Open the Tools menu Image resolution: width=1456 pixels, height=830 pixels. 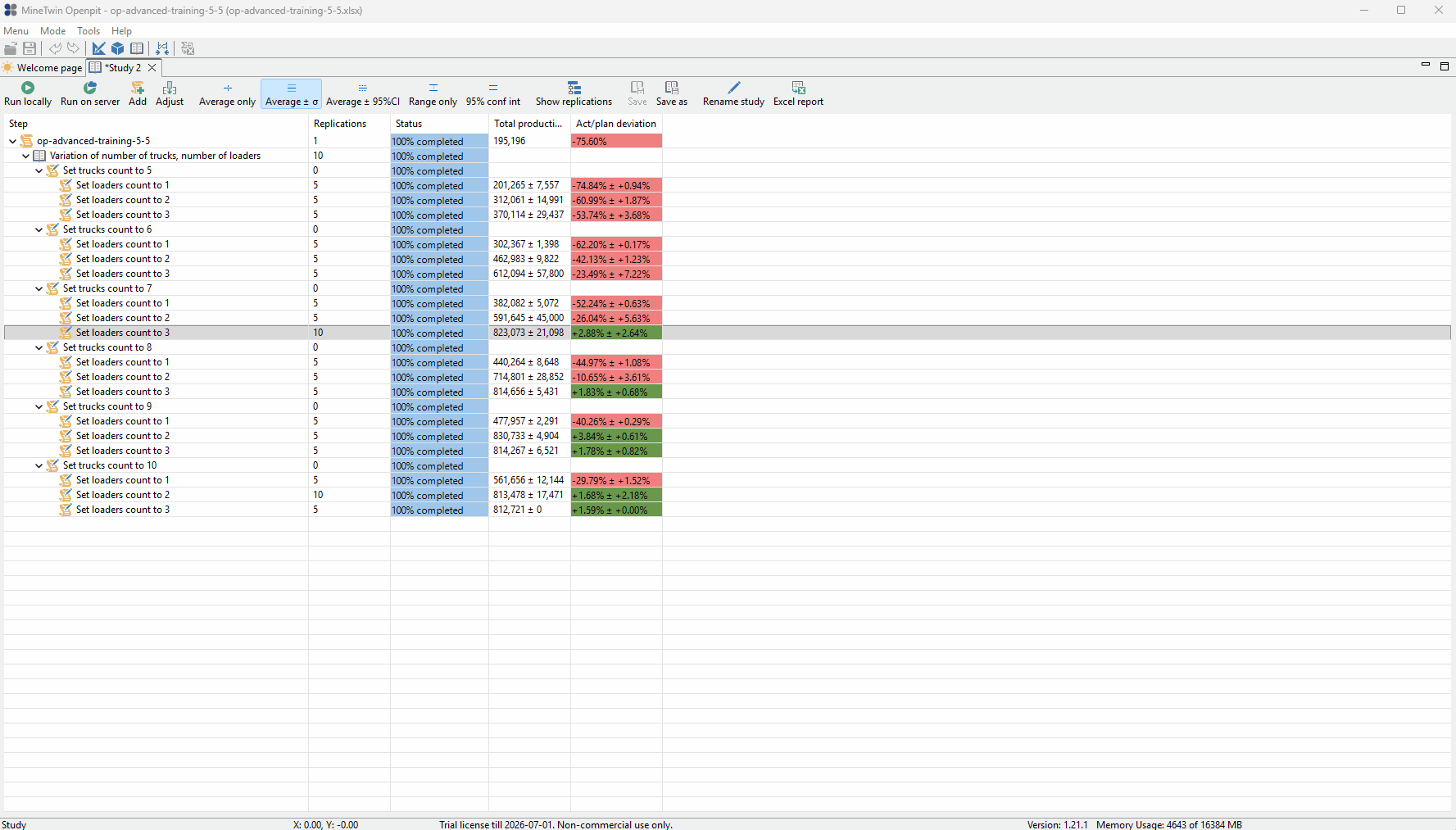pyautogui.click(x=88, y=31)
